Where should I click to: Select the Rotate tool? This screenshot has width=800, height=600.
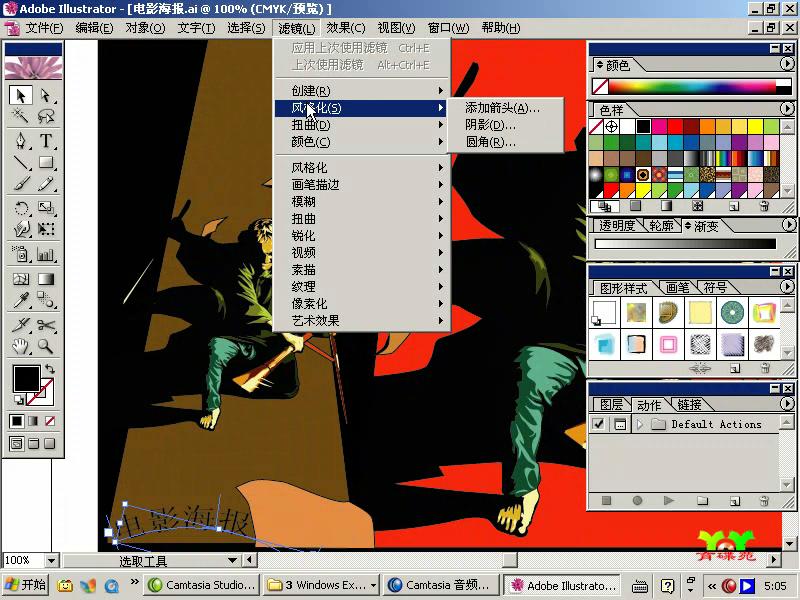pos(21,208)
